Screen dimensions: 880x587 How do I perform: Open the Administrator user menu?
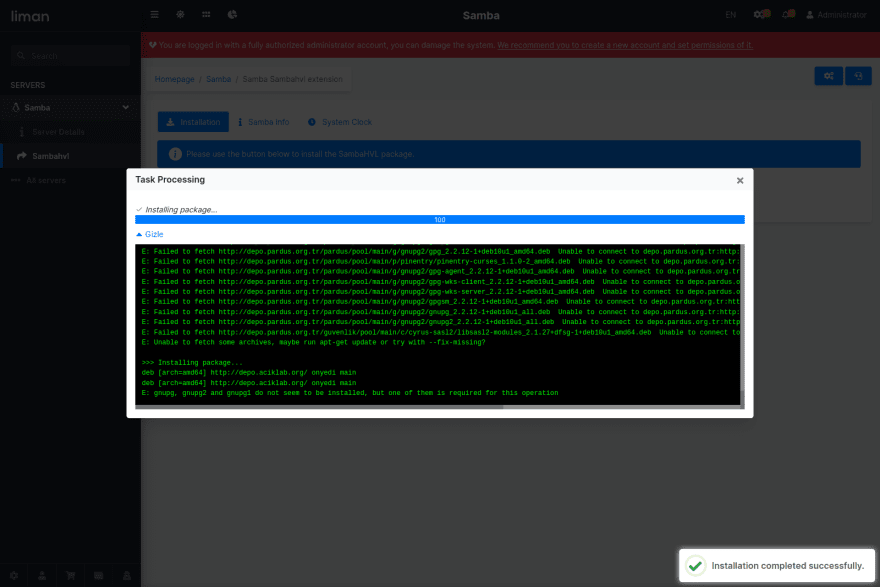(x=836, y=15)
